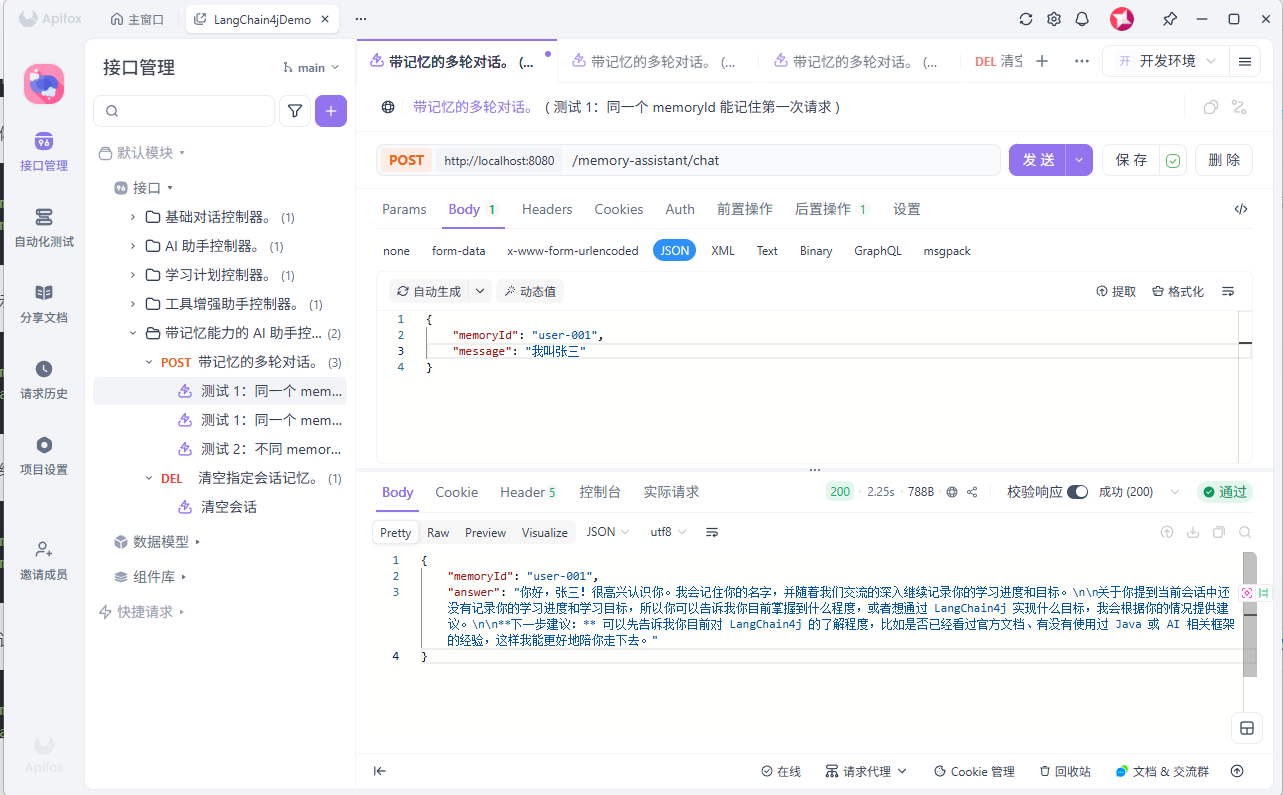Viewport: 1283px width, 795px height.
Task: Open Cookie 管理 in status bar
Action: pyautogui.click(x=974, y=771)
